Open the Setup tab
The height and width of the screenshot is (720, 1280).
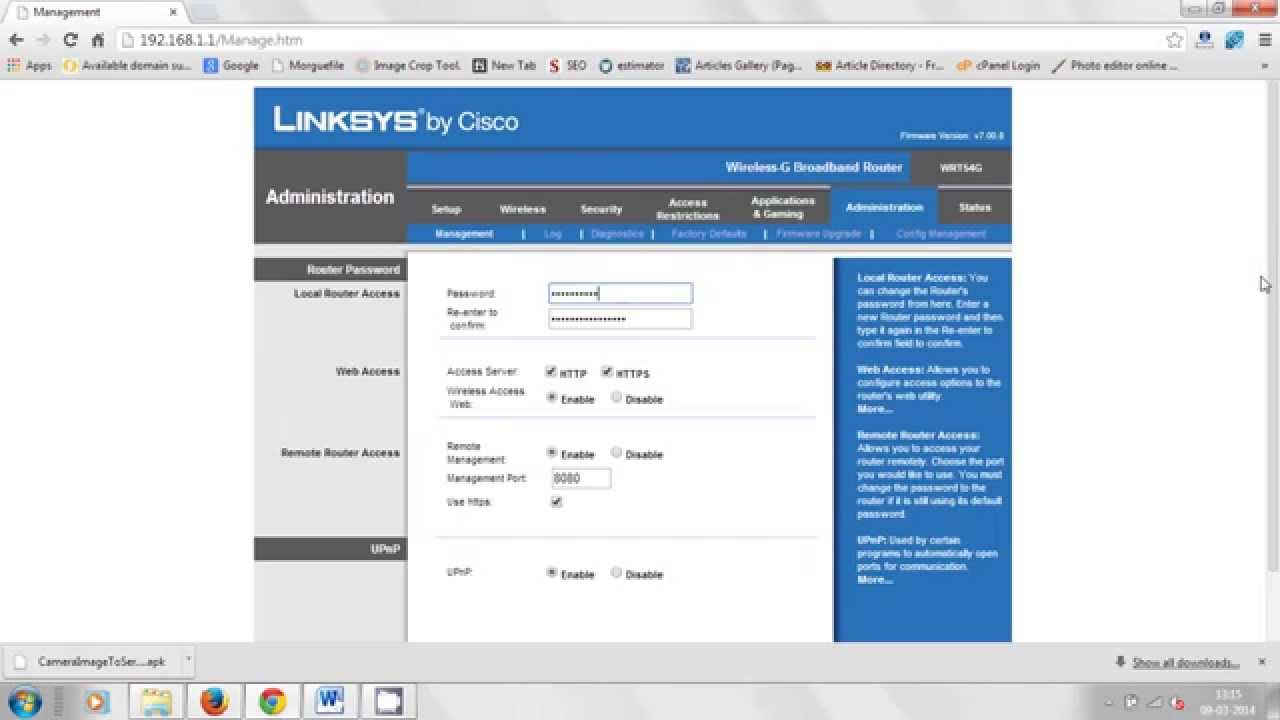point(446,209)
